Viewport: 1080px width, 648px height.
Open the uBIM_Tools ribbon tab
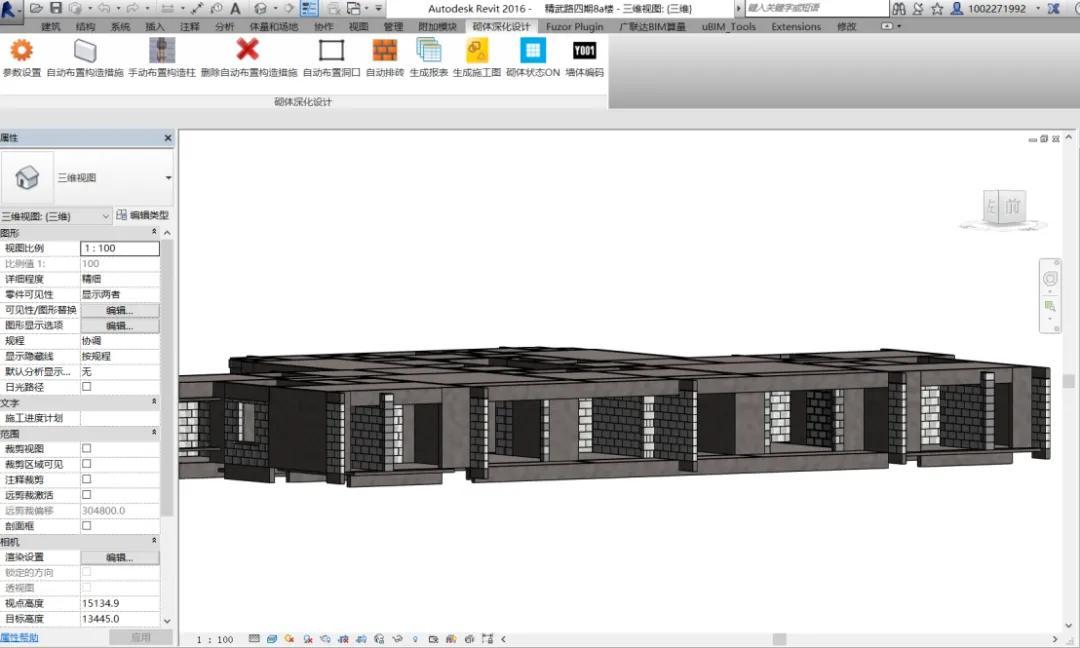(729, 26)
